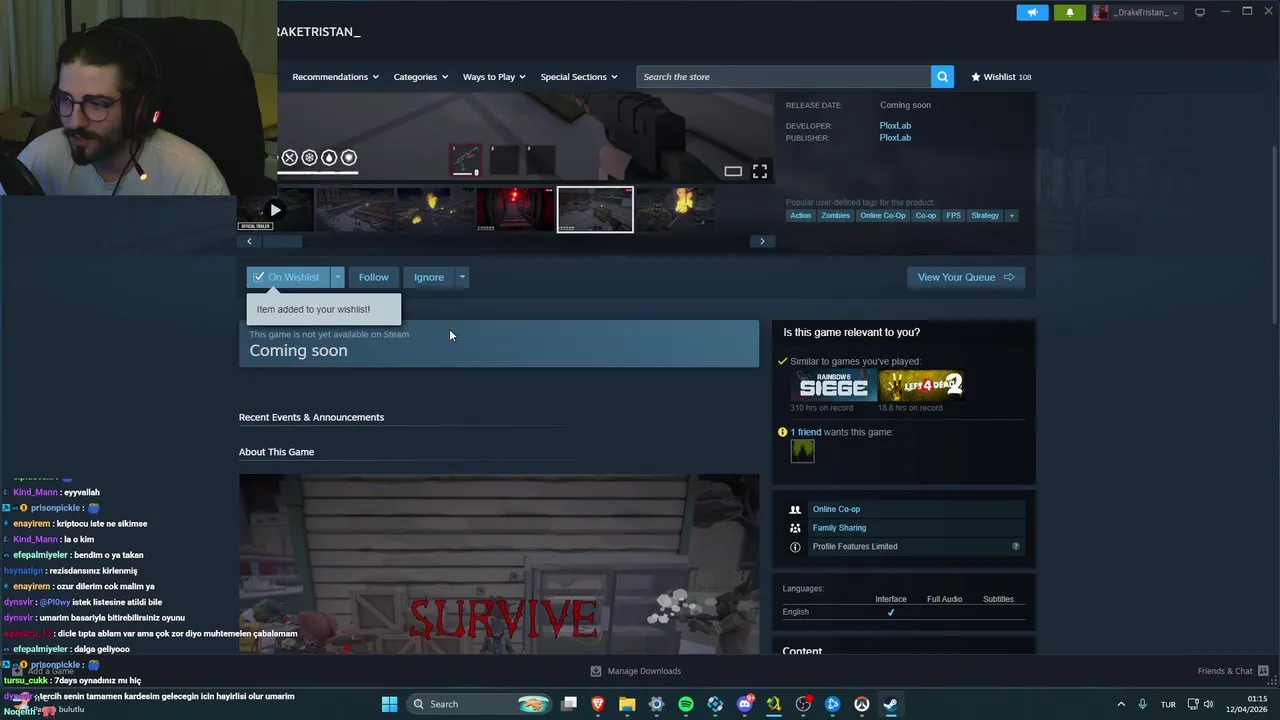Expand the wishlist options arrow
Image resolution: width=1280 pixels, height=720 pixels.
point(338,277)
